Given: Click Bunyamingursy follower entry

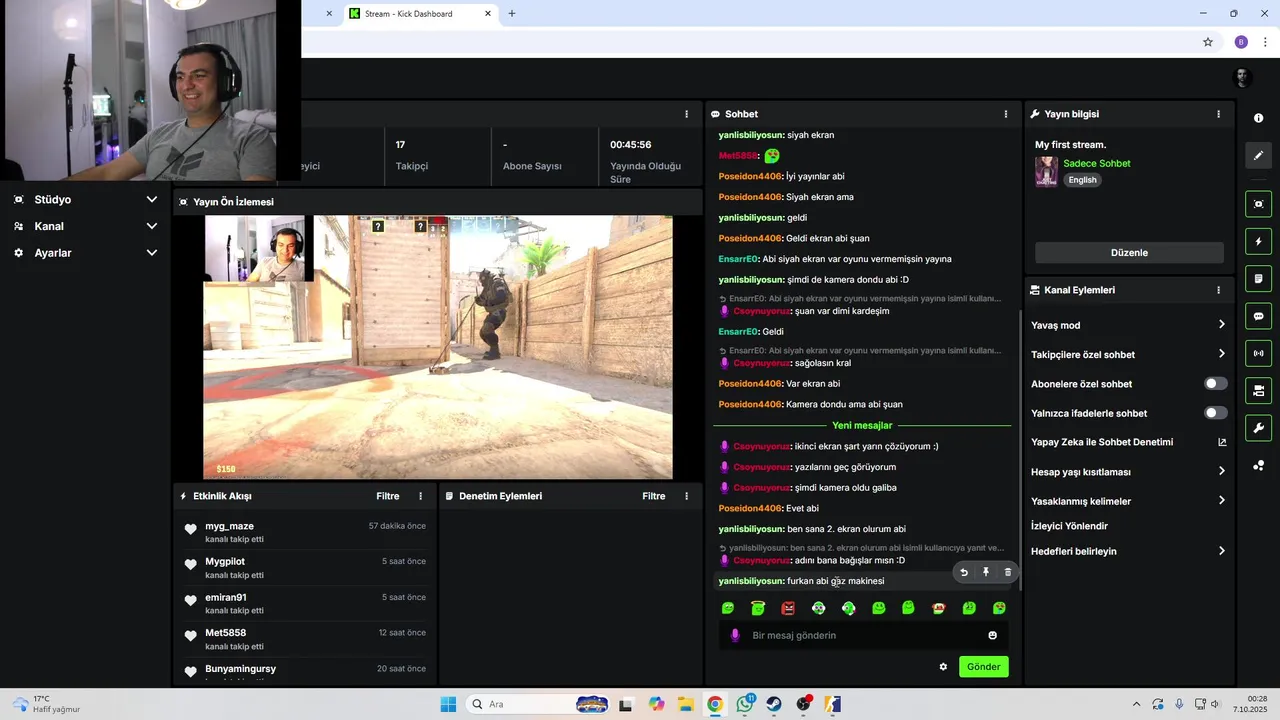Looking at the screenshot, I should pyautogui.click(x=305, y=672).
